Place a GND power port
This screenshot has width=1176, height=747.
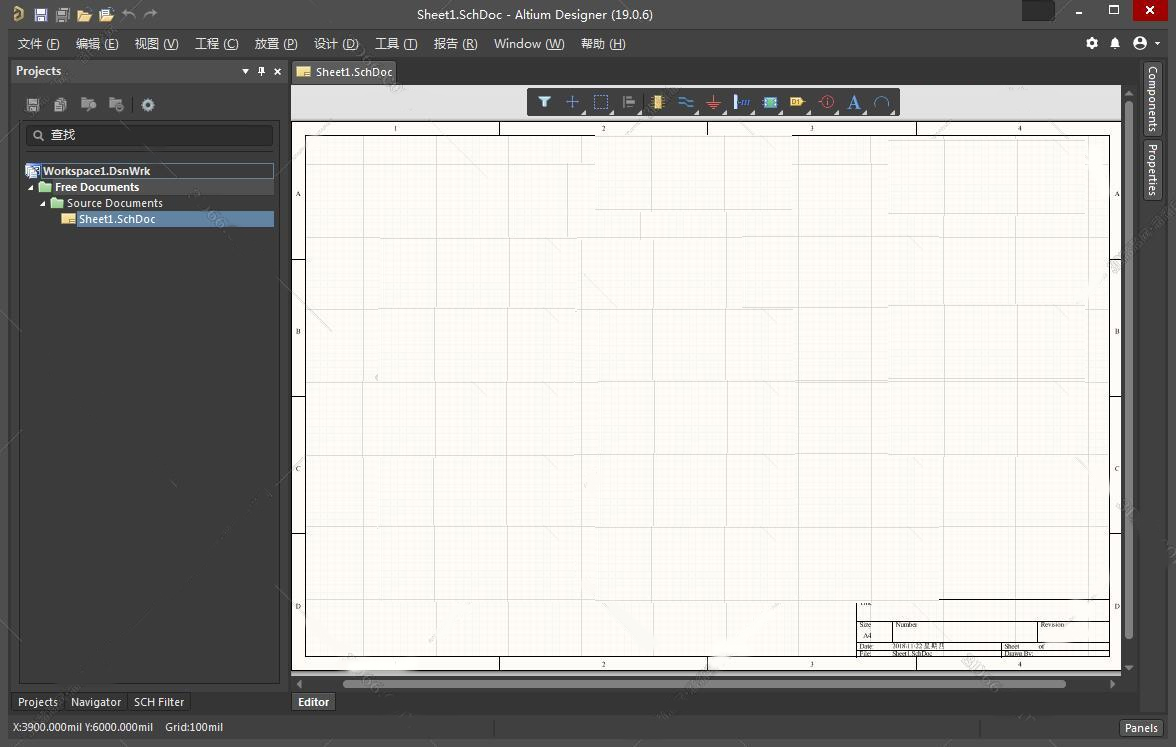pos(713,102)
